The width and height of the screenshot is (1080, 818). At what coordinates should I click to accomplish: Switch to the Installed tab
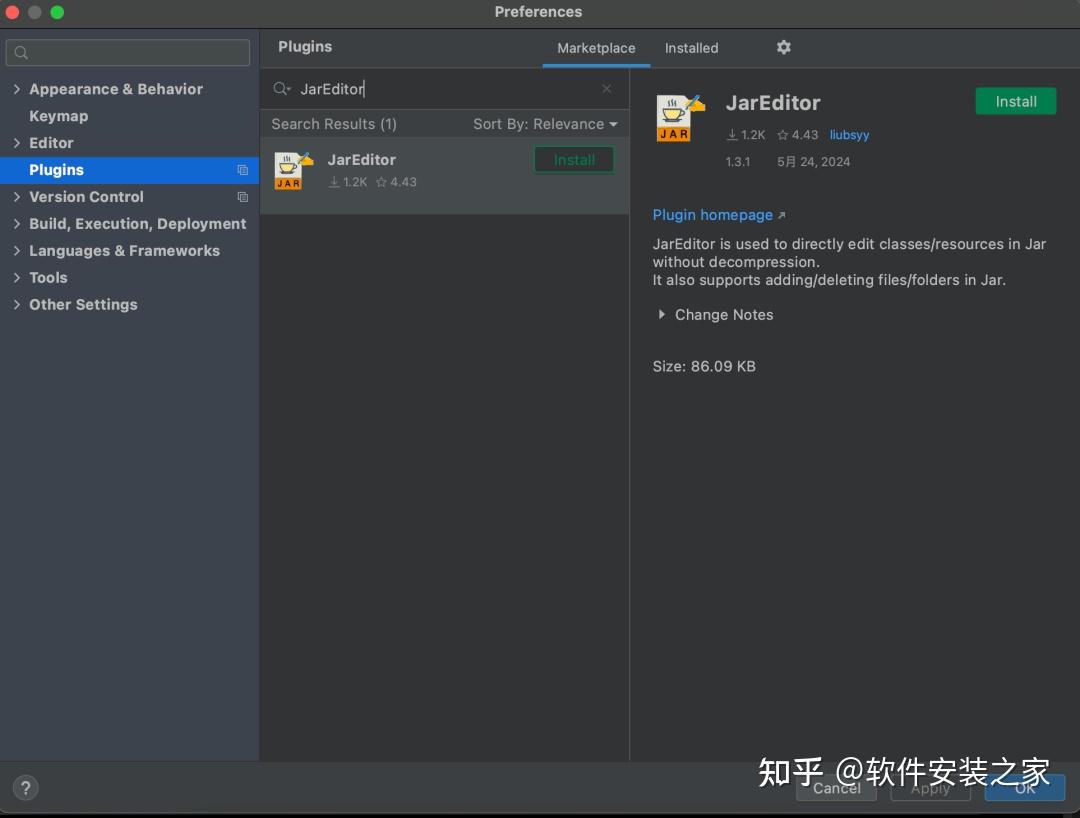(x=692, y=48)
